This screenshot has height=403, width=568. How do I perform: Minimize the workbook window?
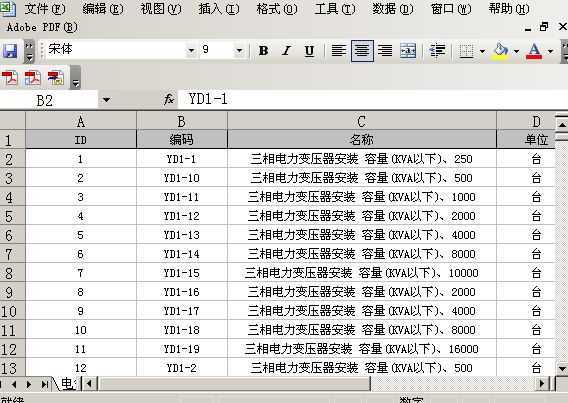point(528,28)
